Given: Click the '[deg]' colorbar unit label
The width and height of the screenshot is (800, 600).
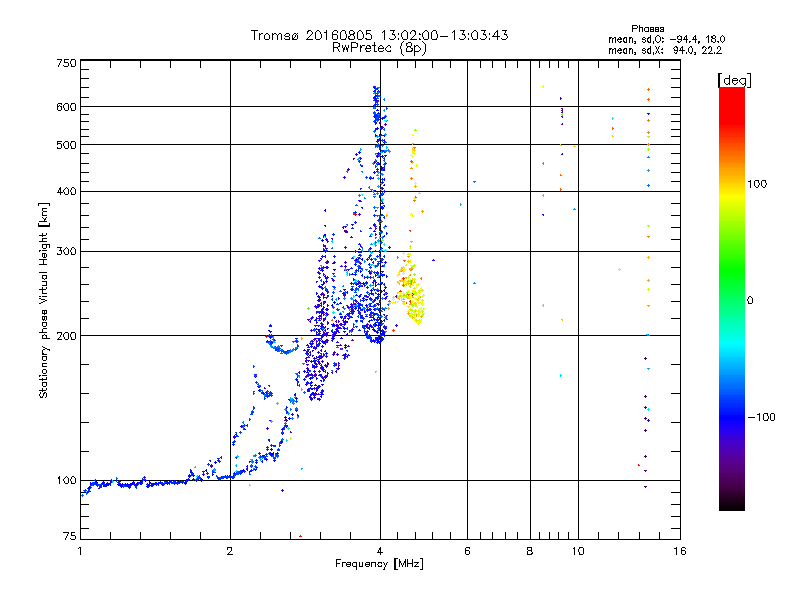Looking at the screenshot, I should 734,80.
